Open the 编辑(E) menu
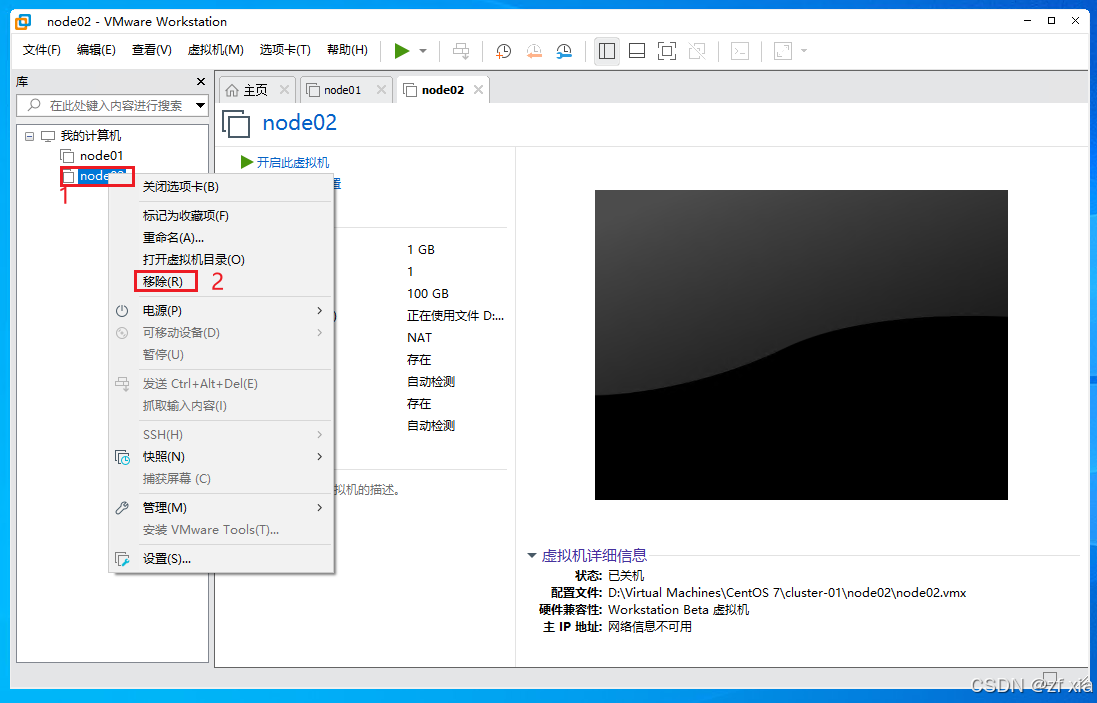This screenshot has width=1097, height=703. [97, 50]
